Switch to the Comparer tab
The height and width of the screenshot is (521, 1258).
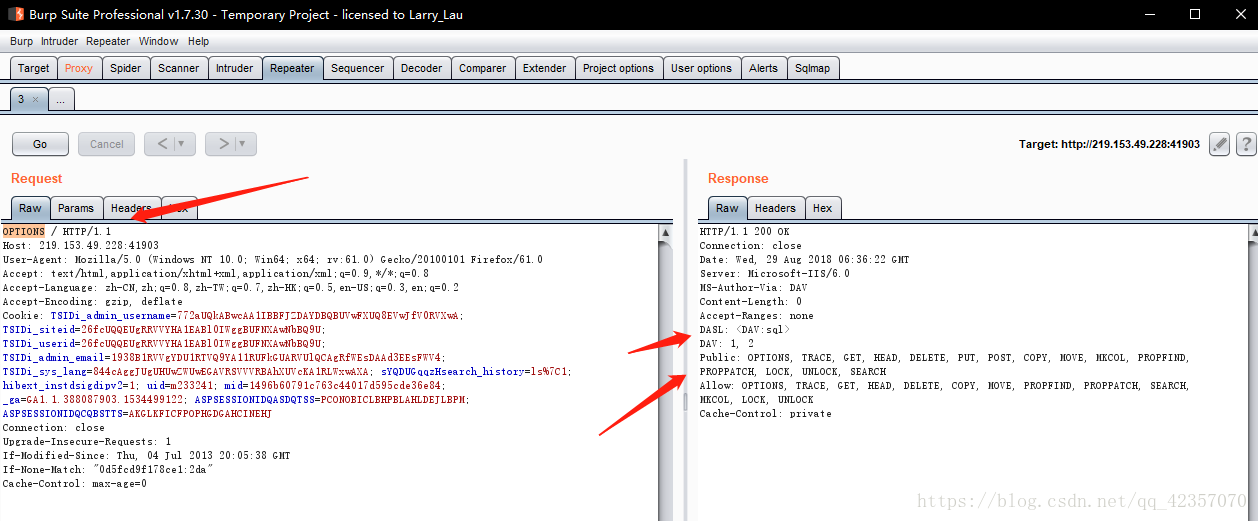[482, 68]
